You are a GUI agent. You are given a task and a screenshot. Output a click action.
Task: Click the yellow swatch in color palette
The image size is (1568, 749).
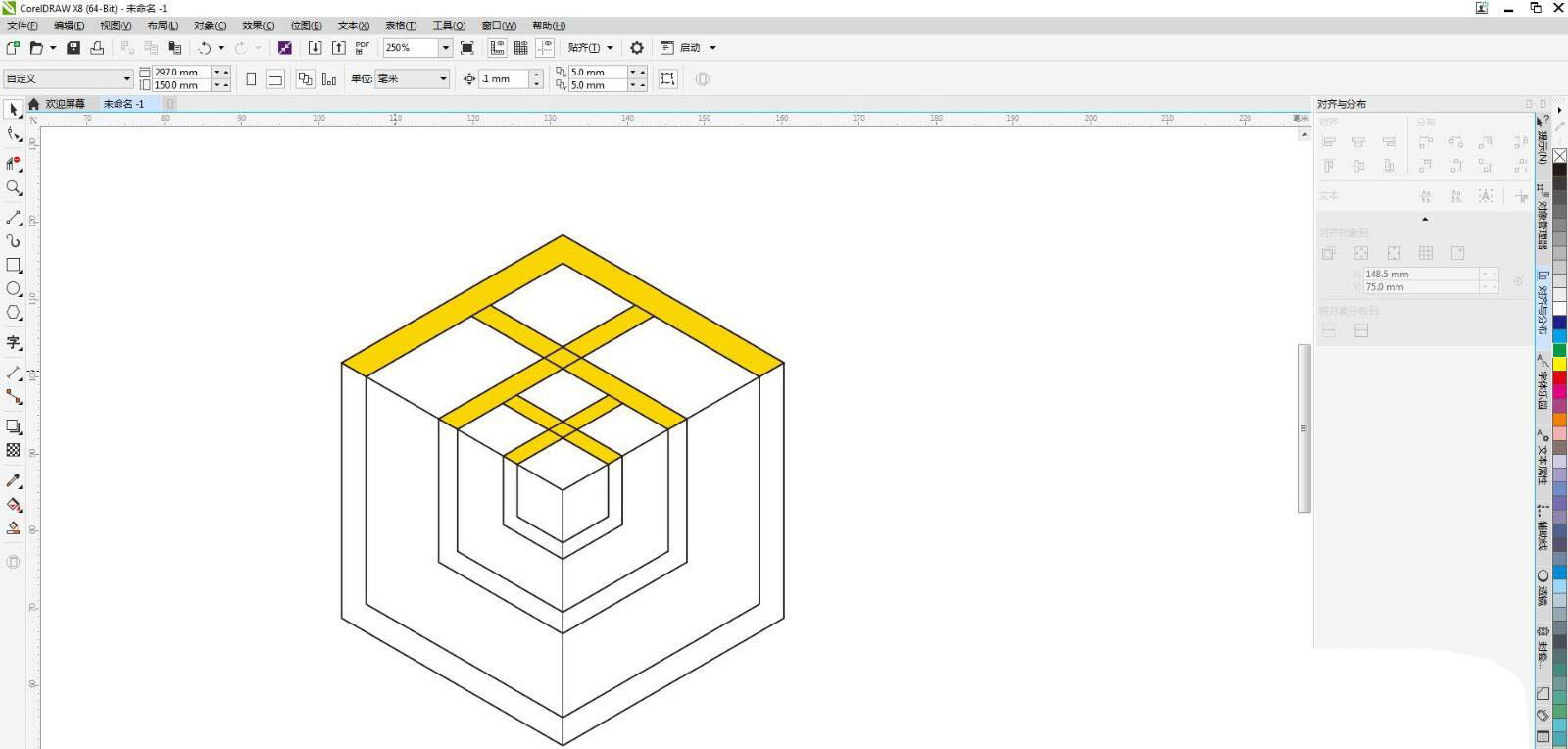click(1559, 365)
